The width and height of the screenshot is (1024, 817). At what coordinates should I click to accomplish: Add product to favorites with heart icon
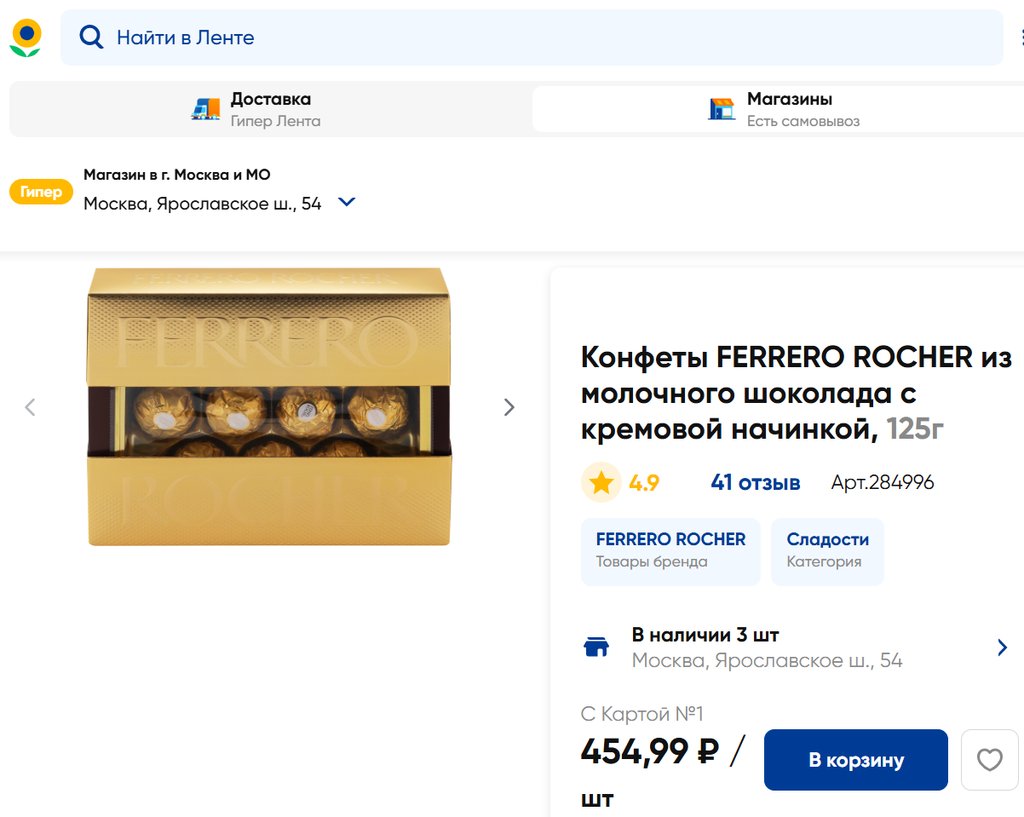pyautogui.click(x=989, y=760)
